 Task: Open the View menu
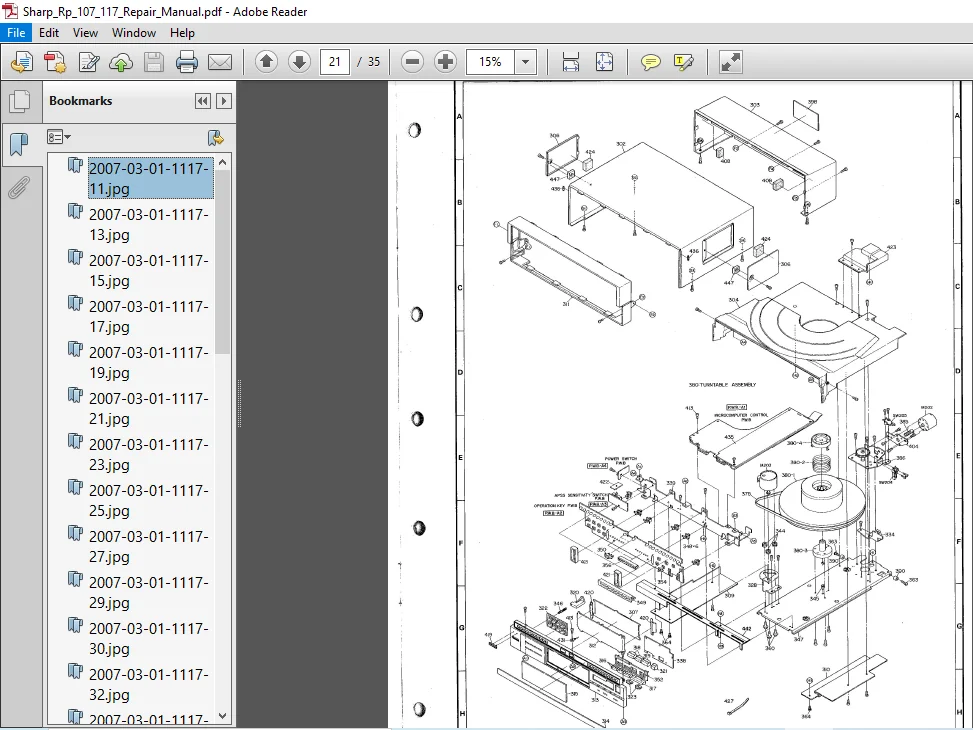pos(85,33)
